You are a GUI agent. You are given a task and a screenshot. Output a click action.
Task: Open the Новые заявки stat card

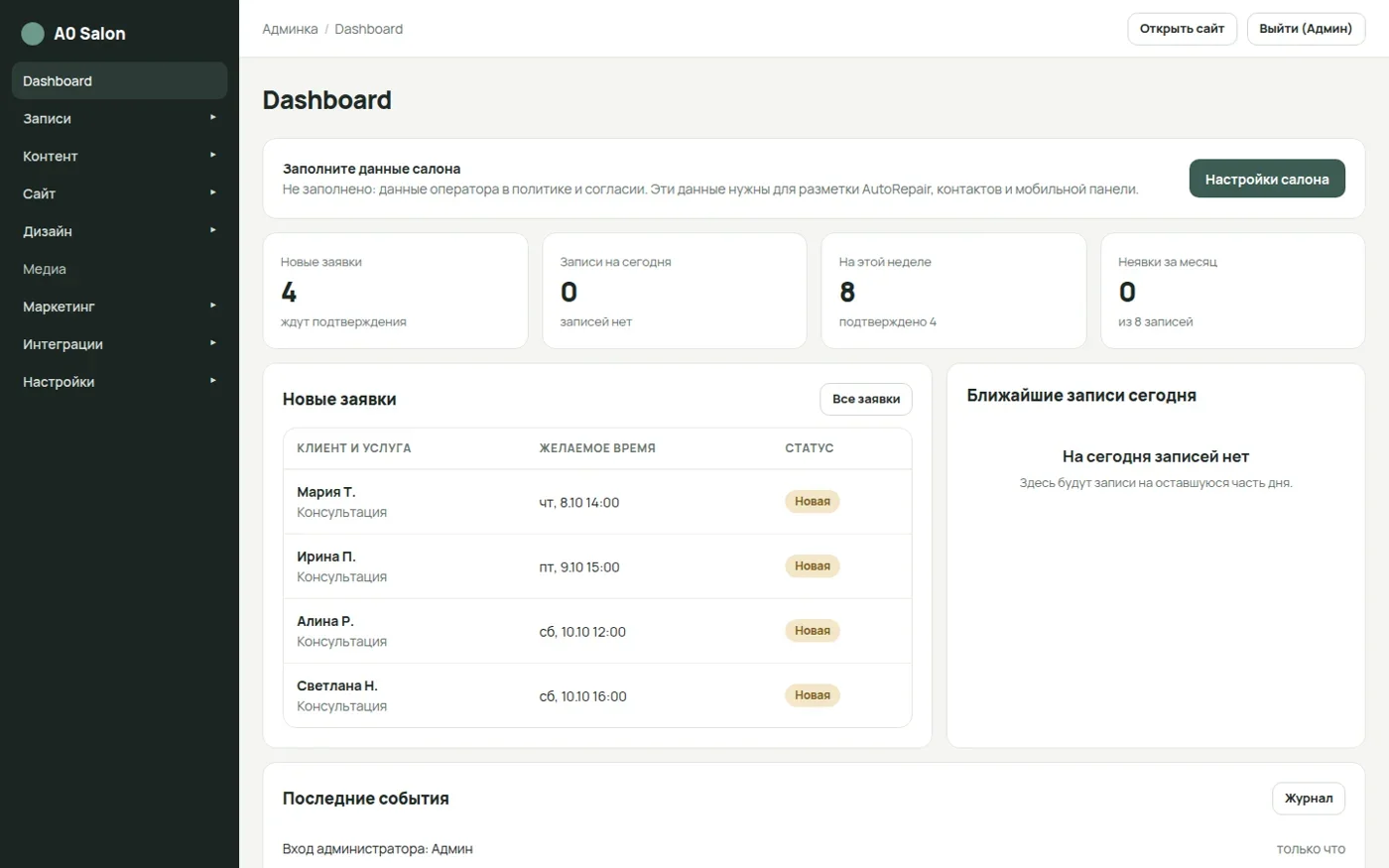[x=395, y=291]
